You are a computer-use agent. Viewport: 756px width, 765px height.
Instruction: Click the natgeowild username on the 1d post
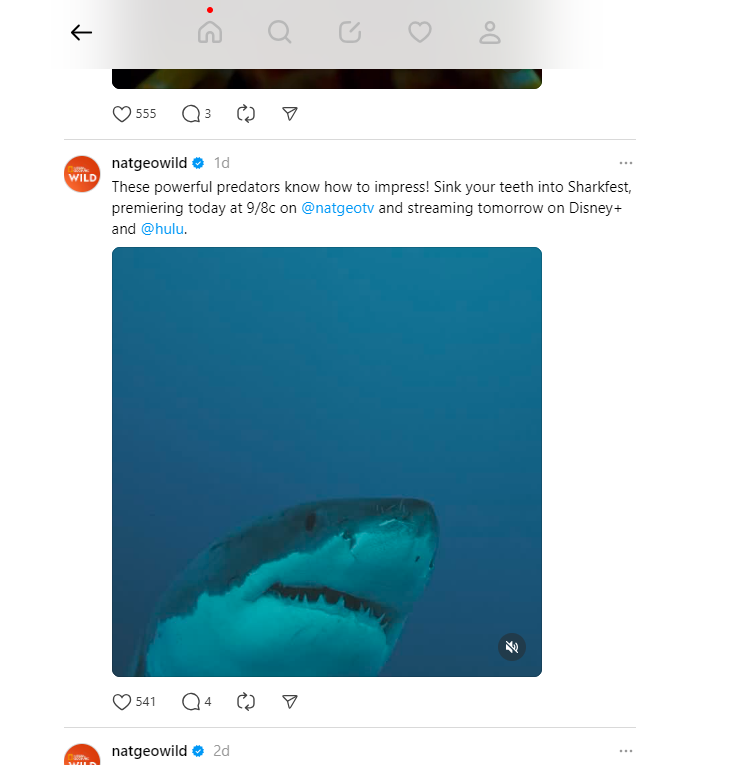[150, 163]
